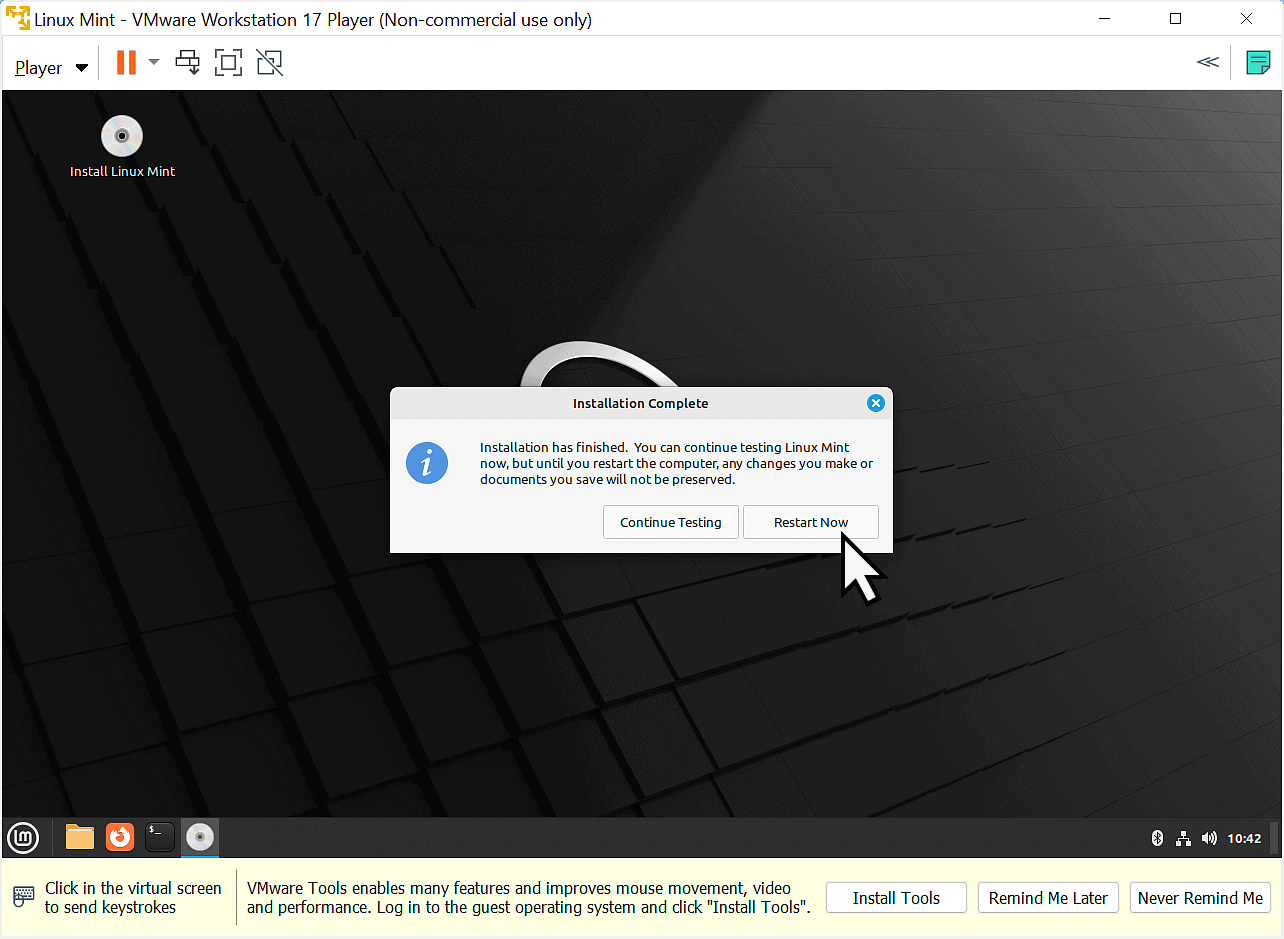Open the Bluetooth tray icon
Screen dimensions: 1284x939
pos(1158,838)
